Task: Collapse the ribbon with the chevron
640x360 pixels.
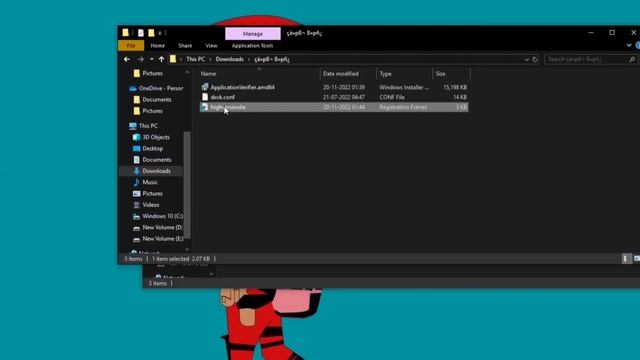Action: coord(629,46)
